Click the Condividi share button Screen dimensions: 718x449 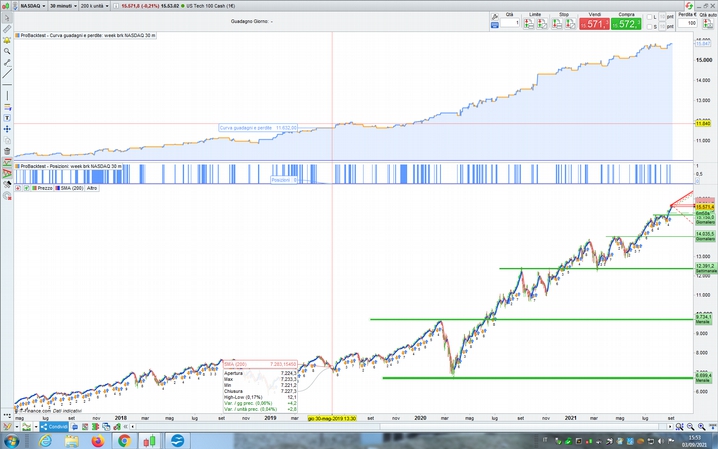[x=54, y=427]
